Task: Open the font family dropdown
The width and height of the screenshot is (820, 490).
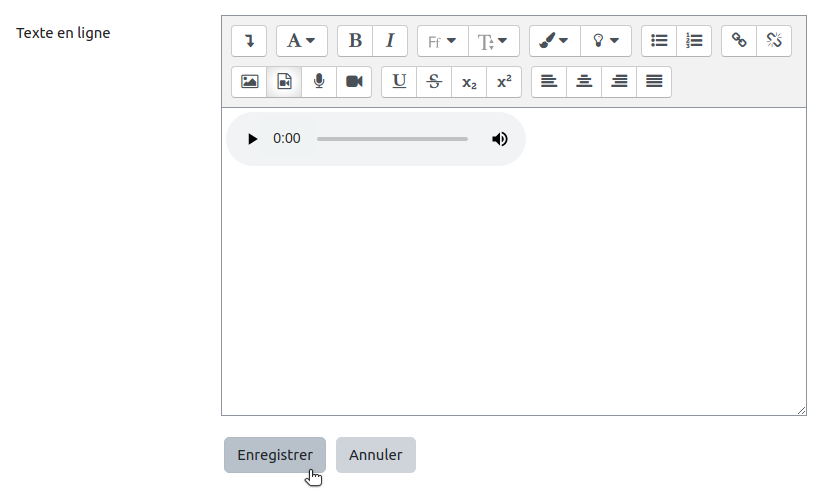Action: click(442, 41)
